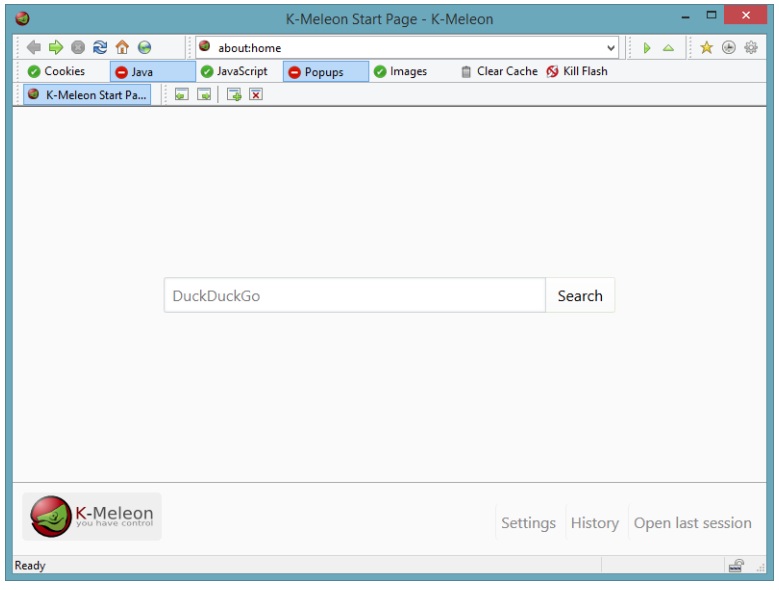The height and width of the screenshot is (590, 779).
Task: Open the gear preferences icon
Action: [750, 47]
